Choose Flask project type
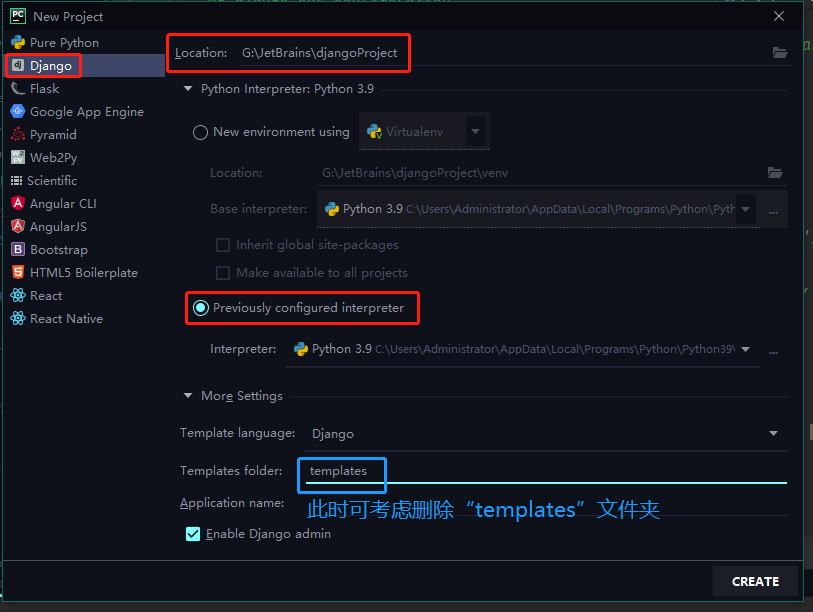813x612 pixels. coord(85,89)
